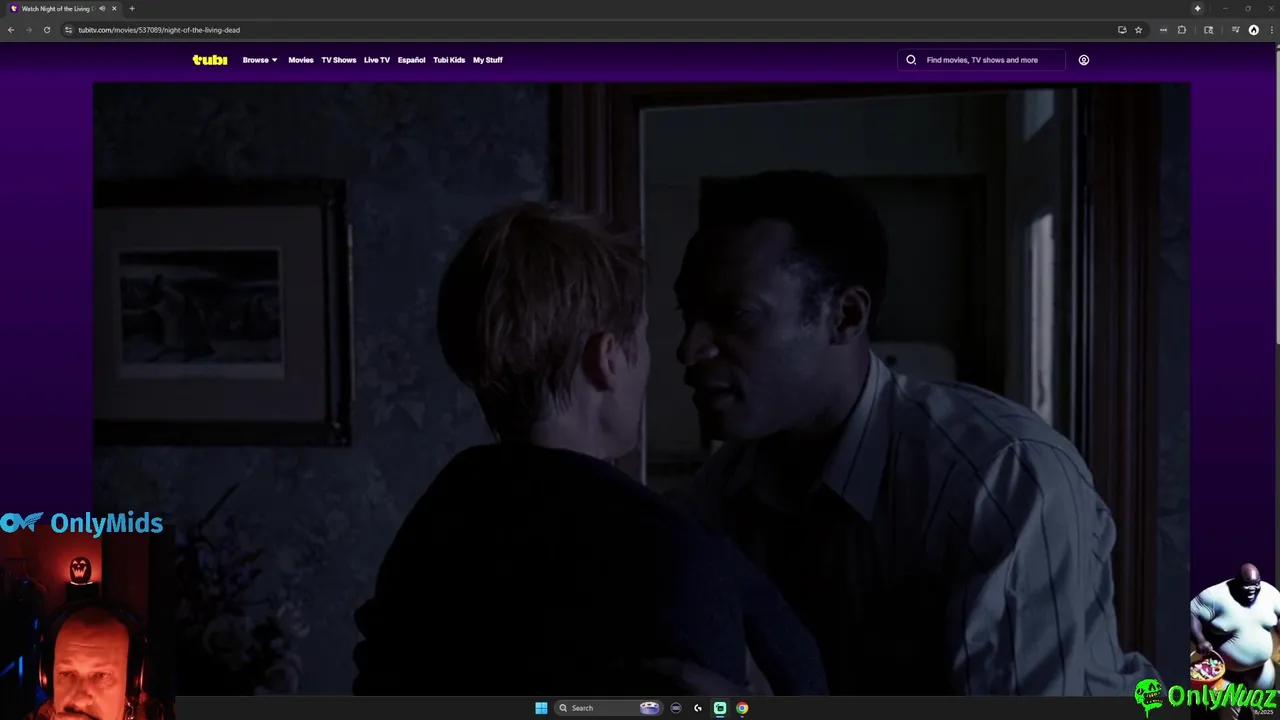This screenshot has height=720, width=1280.
Task: Mute the tab via speaker icon
Action: pos(102,9)
